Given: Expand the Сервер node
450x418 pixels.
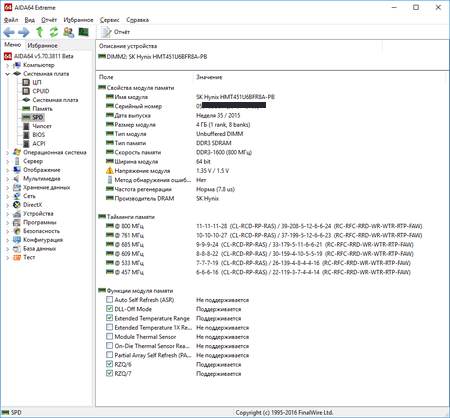Looking at the screenshot, I should (7, 161).
